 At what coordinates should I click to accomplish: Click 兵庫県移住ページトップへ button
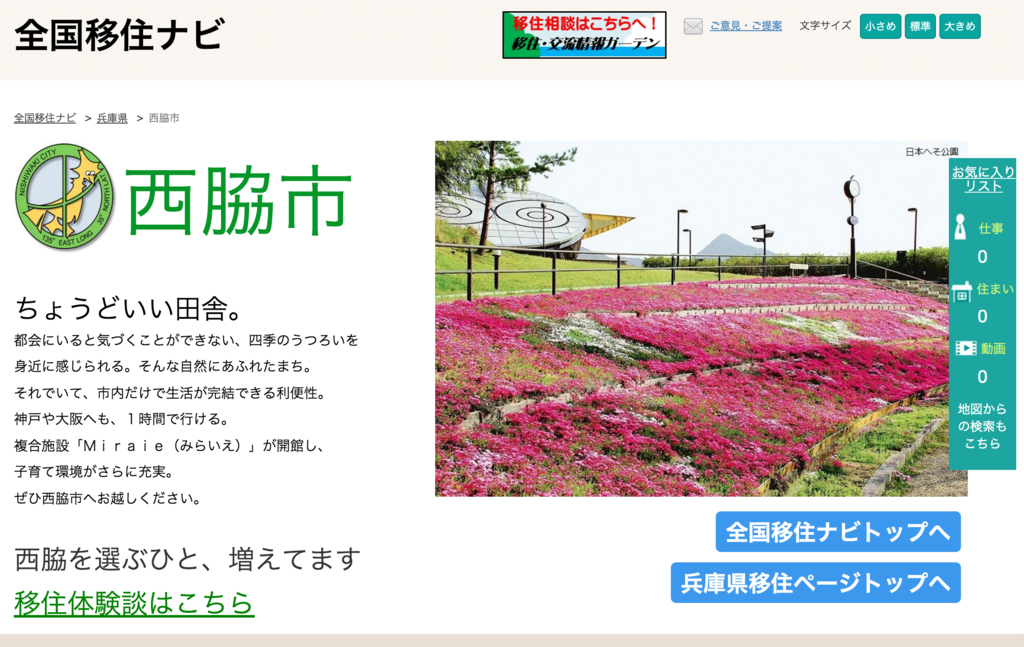coord(816,582)
